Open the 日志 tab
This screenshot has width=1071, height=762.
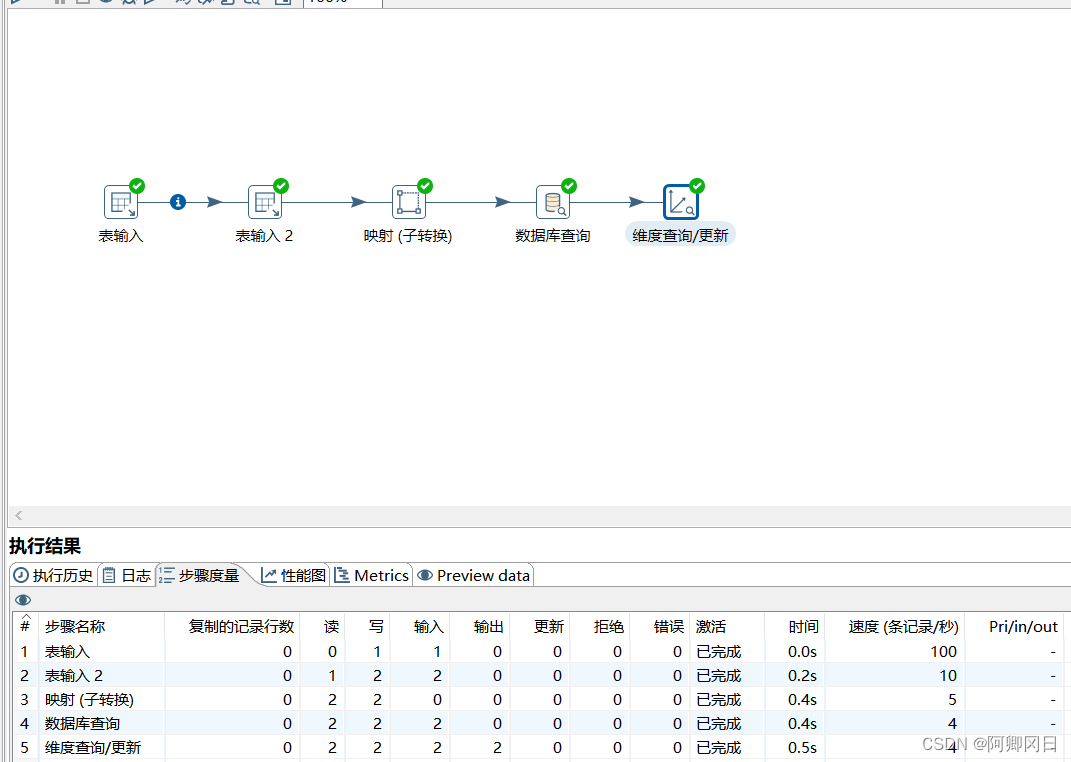click(x=127, y=576)
